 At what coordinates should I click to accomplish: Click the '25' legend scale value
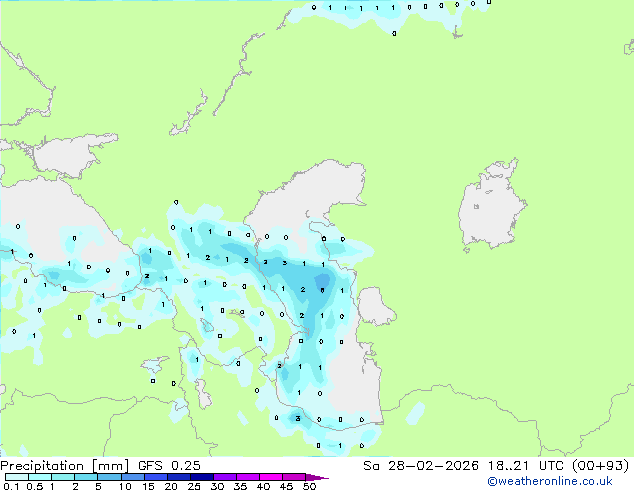194,486
